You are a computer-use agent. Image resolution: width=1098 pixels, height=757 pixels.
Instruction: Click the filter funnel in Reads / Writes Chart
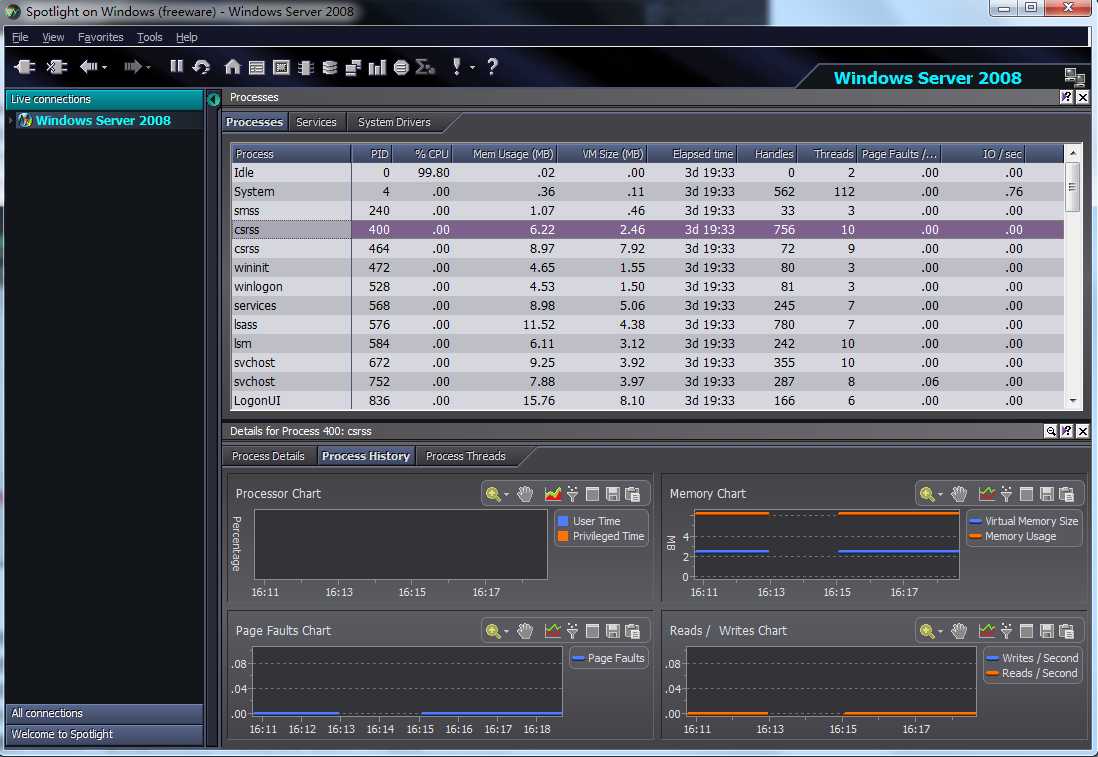pyautogui.click(x=1006, y=631)
